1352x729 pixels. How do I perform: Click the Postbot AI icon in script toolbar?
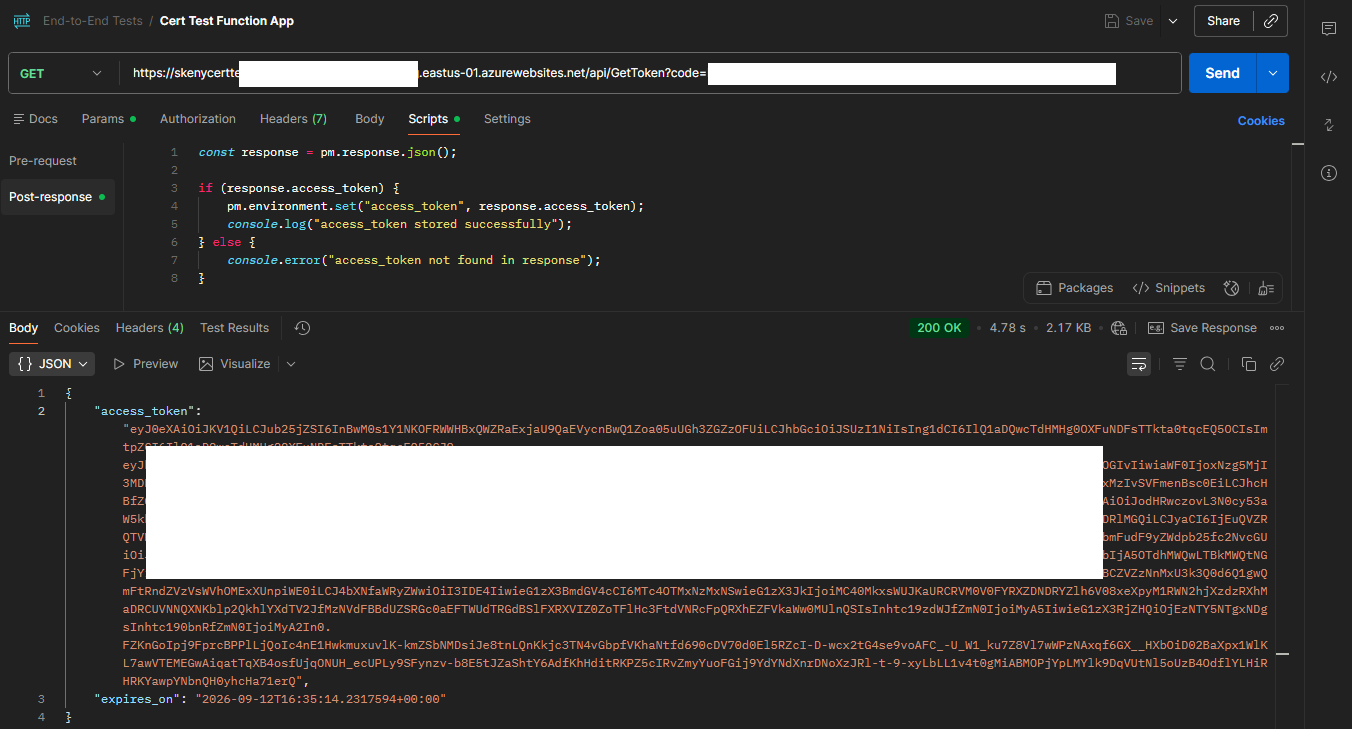point(1232,288)
